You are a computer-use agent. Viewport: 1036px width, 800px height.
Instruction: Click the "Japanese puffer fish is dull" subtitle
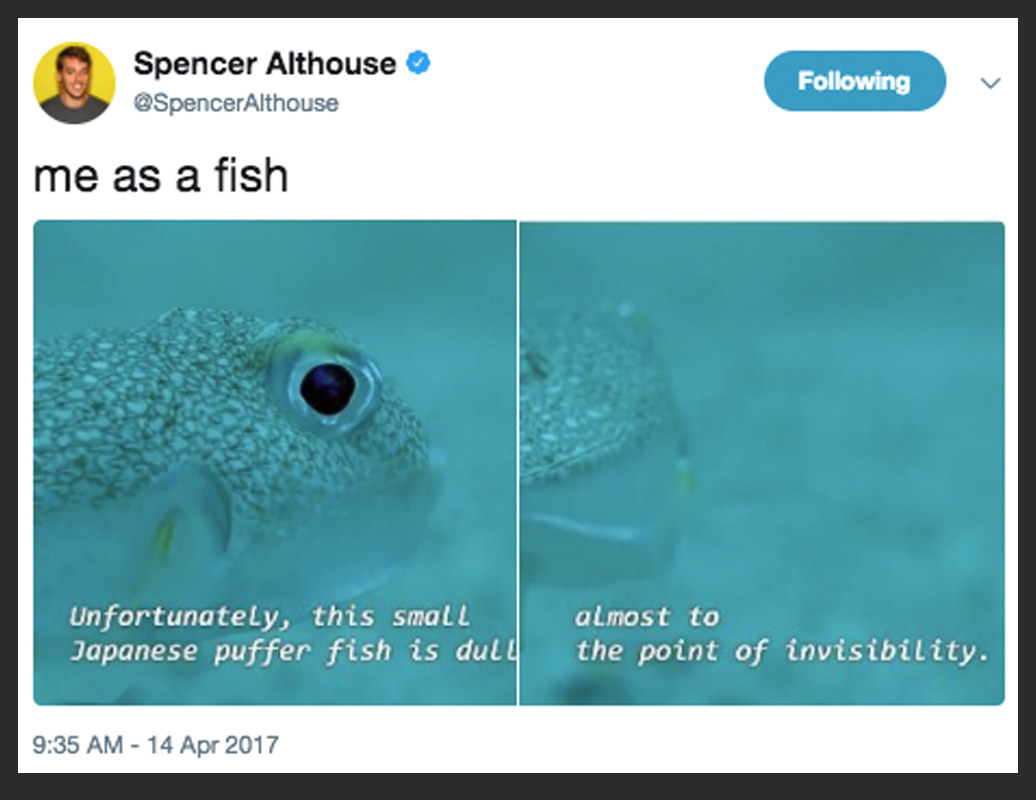pyautogui.click(x=293, y=651)
